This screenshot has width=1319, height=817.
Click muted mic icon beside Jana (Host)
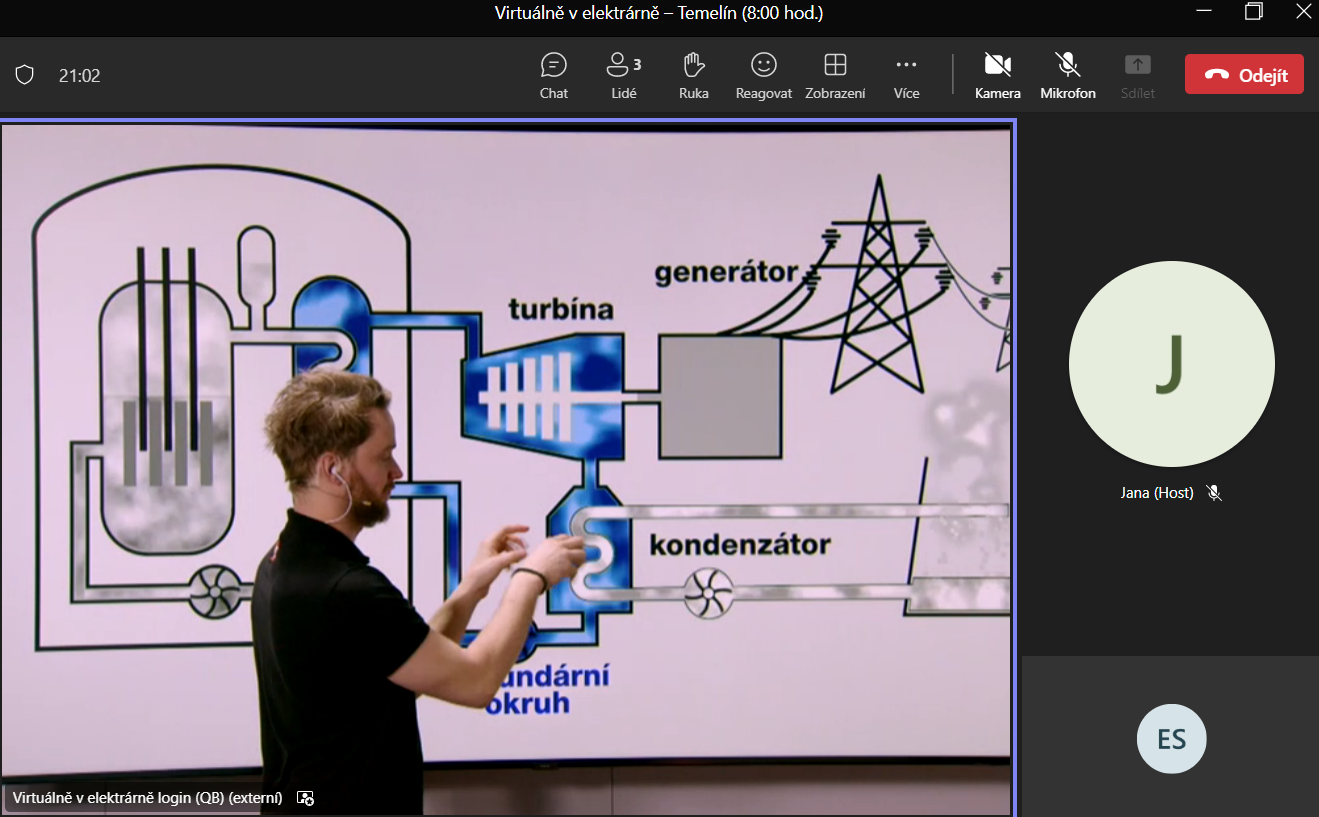tap(1214, 493)
